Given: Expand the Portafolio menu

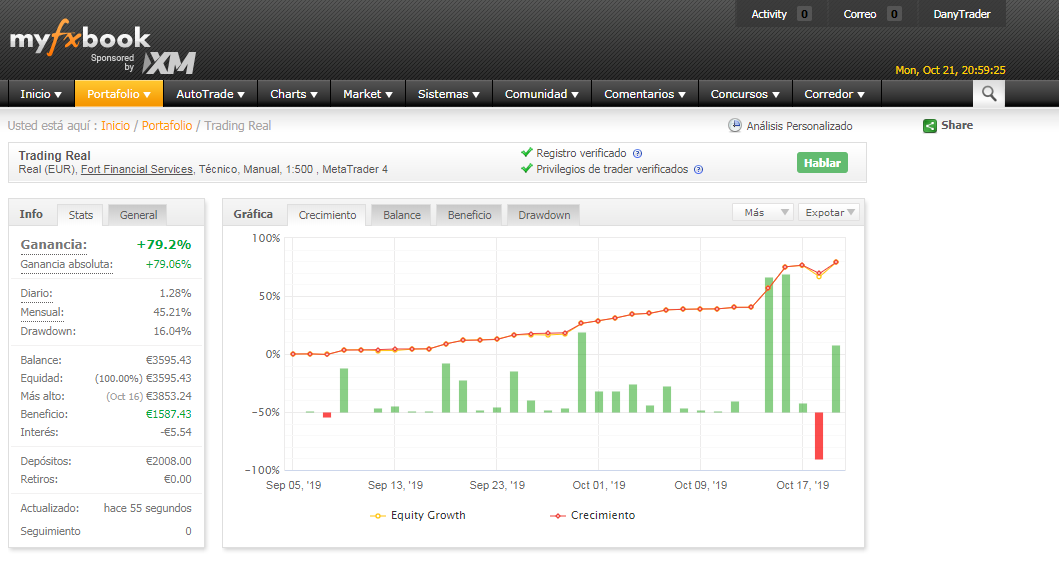Looking at the screenshot, I should click(x=118, y=94).
